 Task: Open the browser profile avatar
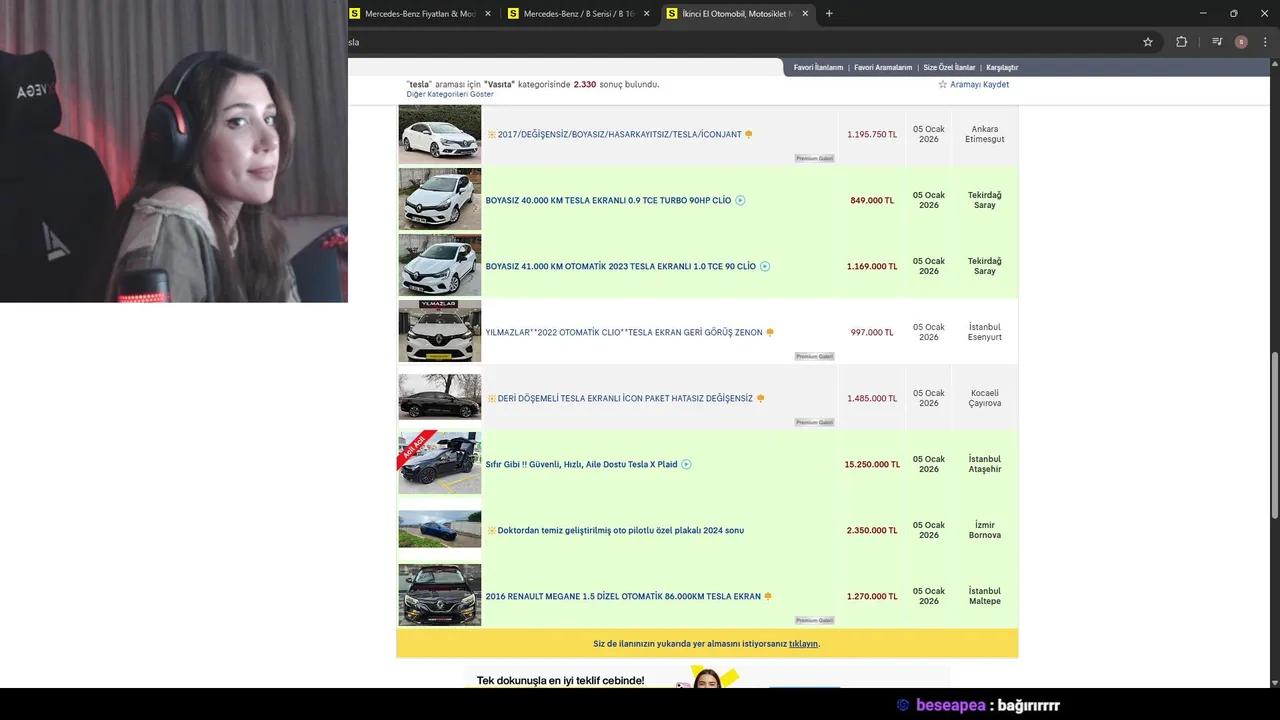pyautogui.click(x=1241, y=42)
